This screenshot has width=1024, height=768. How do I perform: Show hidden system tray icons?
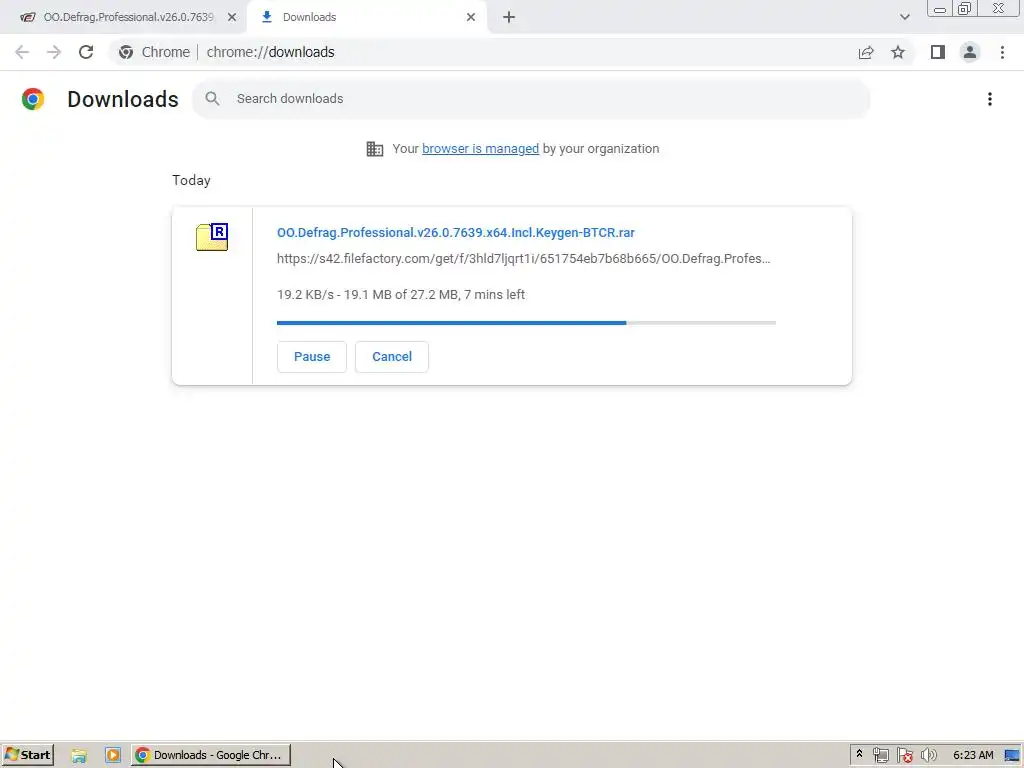[x=859, y=754]
